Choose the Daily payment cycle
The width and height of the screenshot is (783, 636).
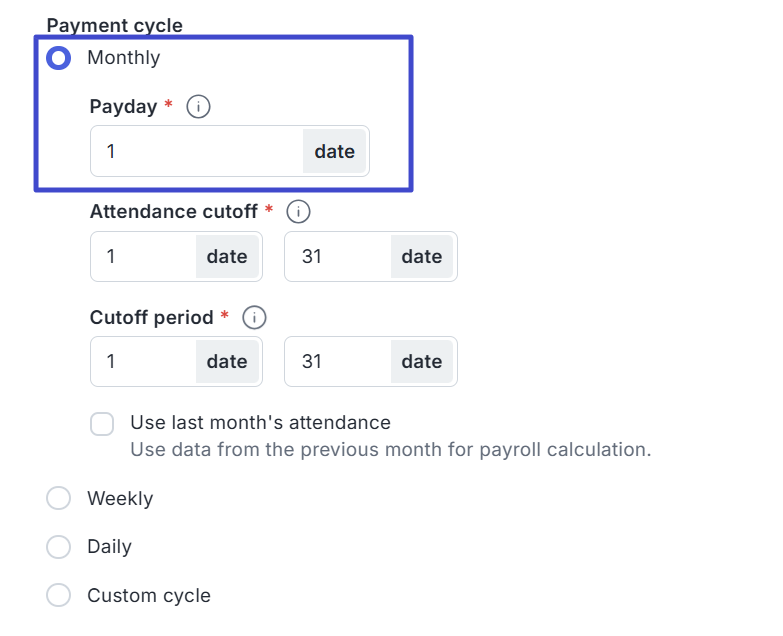59,546
